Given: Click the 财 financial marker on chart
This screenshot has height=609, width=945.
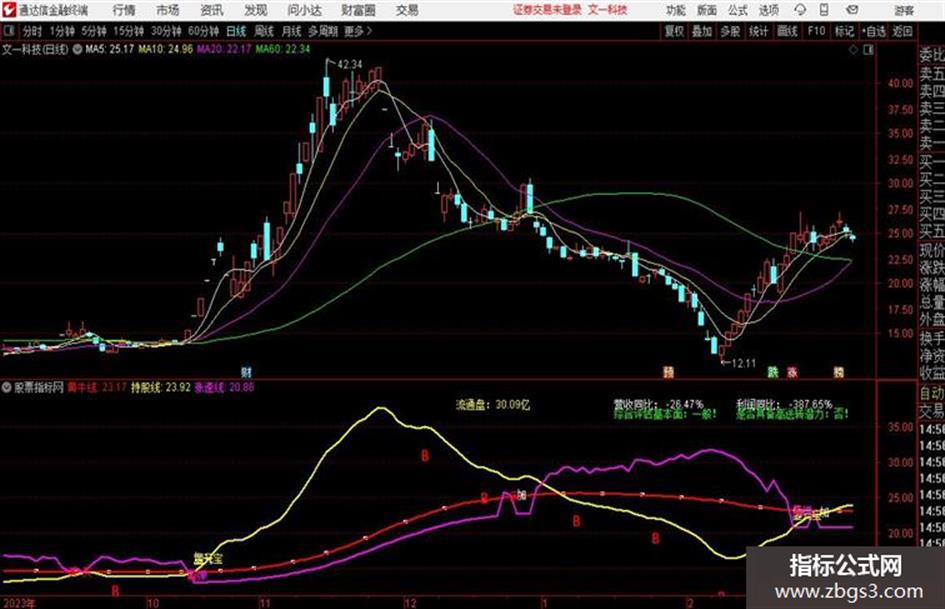Looking at the screenshot, I should pos(246,372).
